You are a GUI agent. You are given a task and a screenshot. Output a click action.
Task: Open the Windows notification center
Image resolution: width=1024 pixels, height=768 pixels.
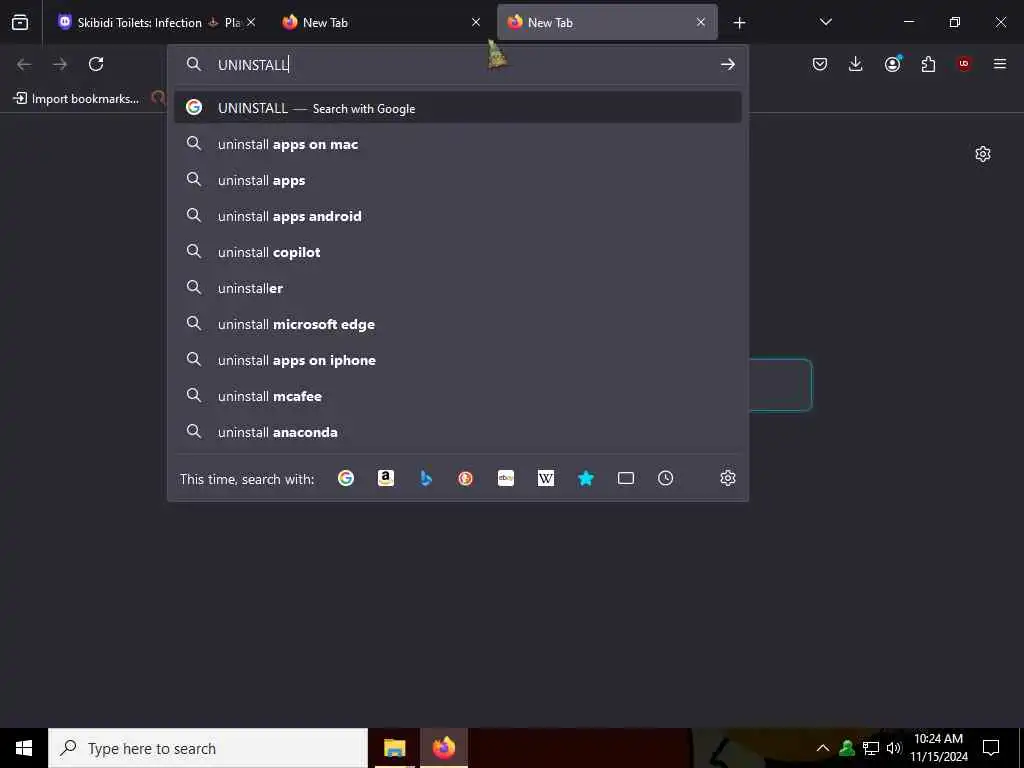pos(991,748)
